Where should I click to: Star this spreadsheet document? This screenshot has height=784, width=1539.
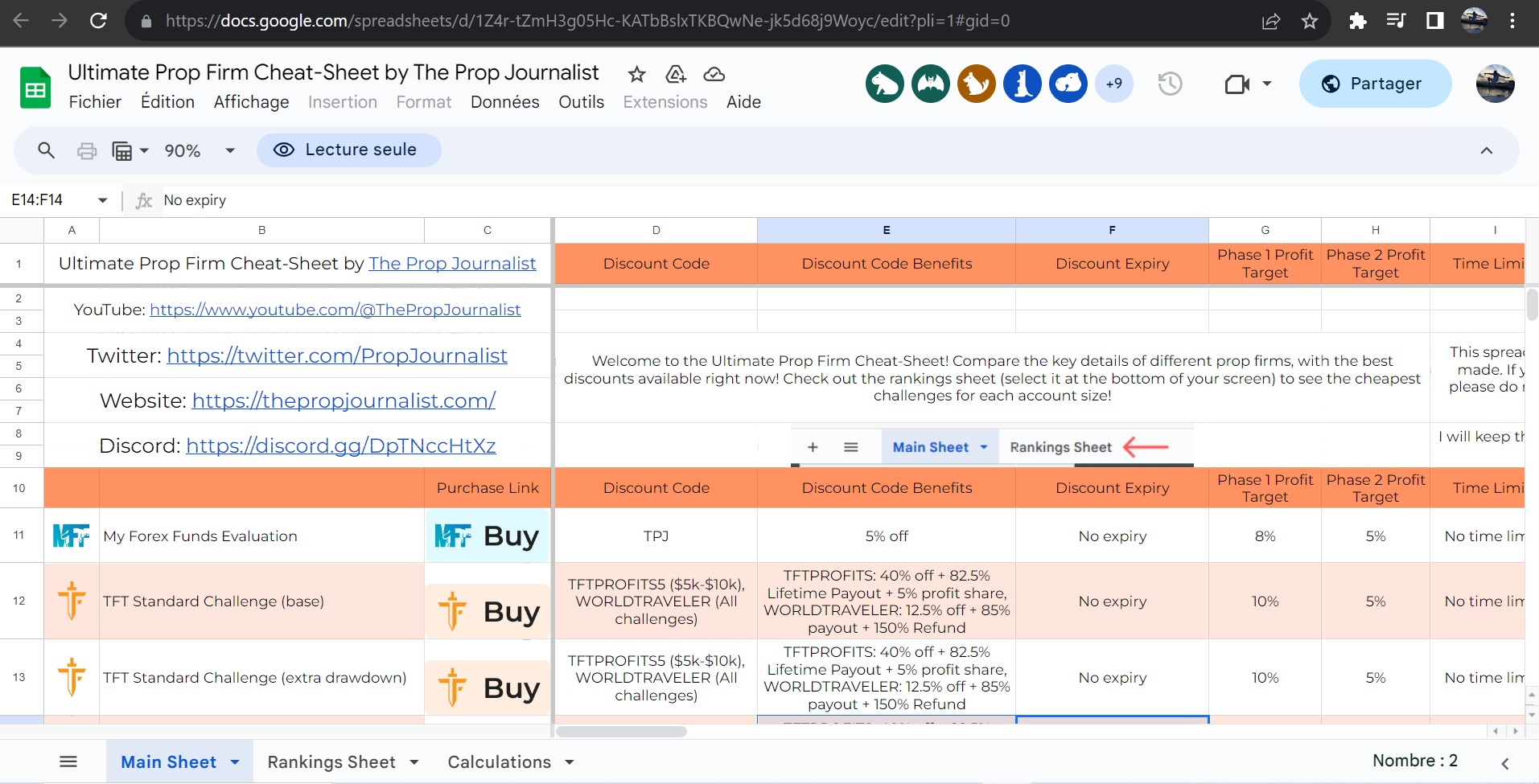[x=636, y=75]
